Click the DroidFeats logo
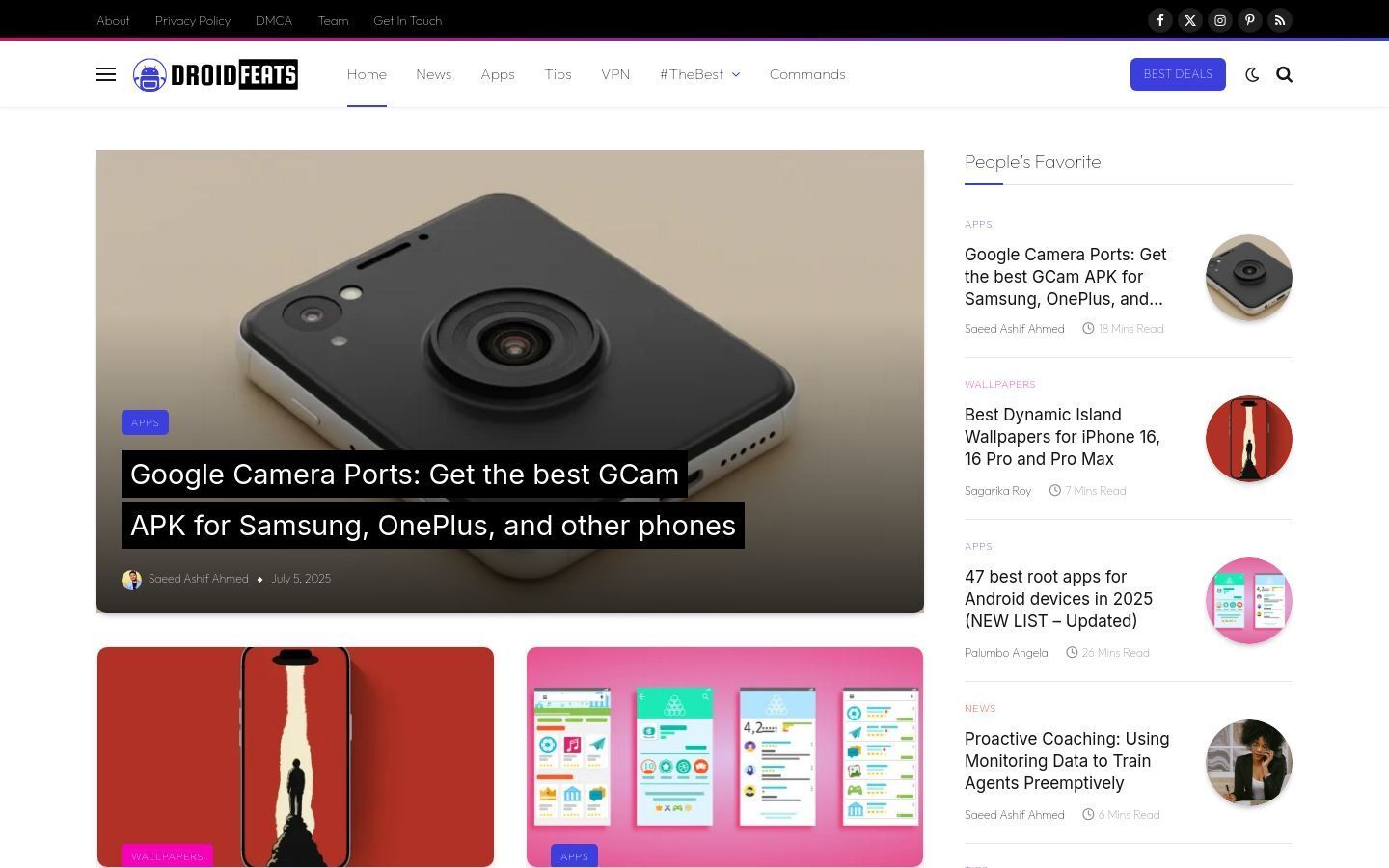 tap(215, 74)
